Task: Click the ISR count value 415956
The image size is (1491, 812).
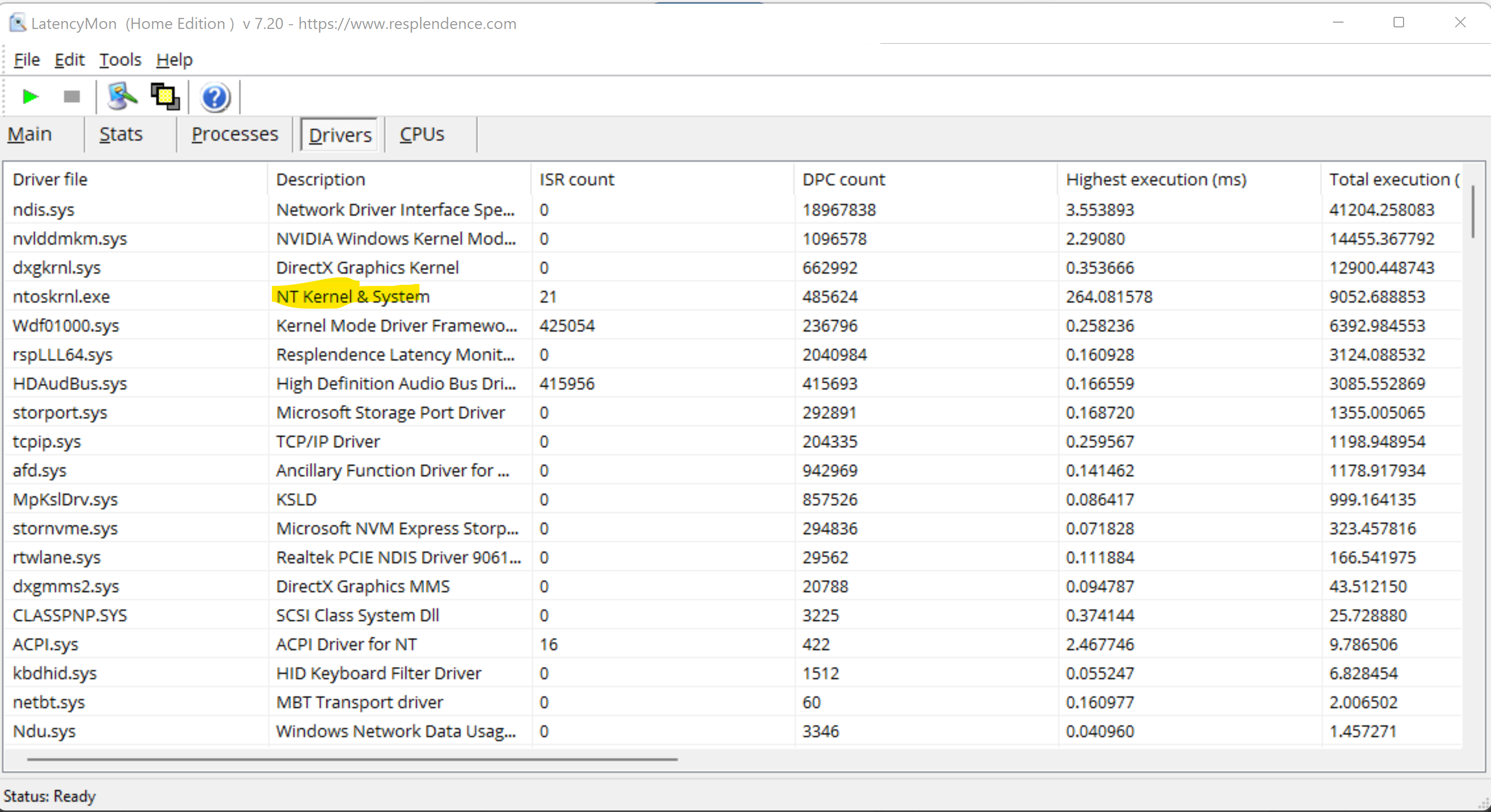Action: coord(567,383)
